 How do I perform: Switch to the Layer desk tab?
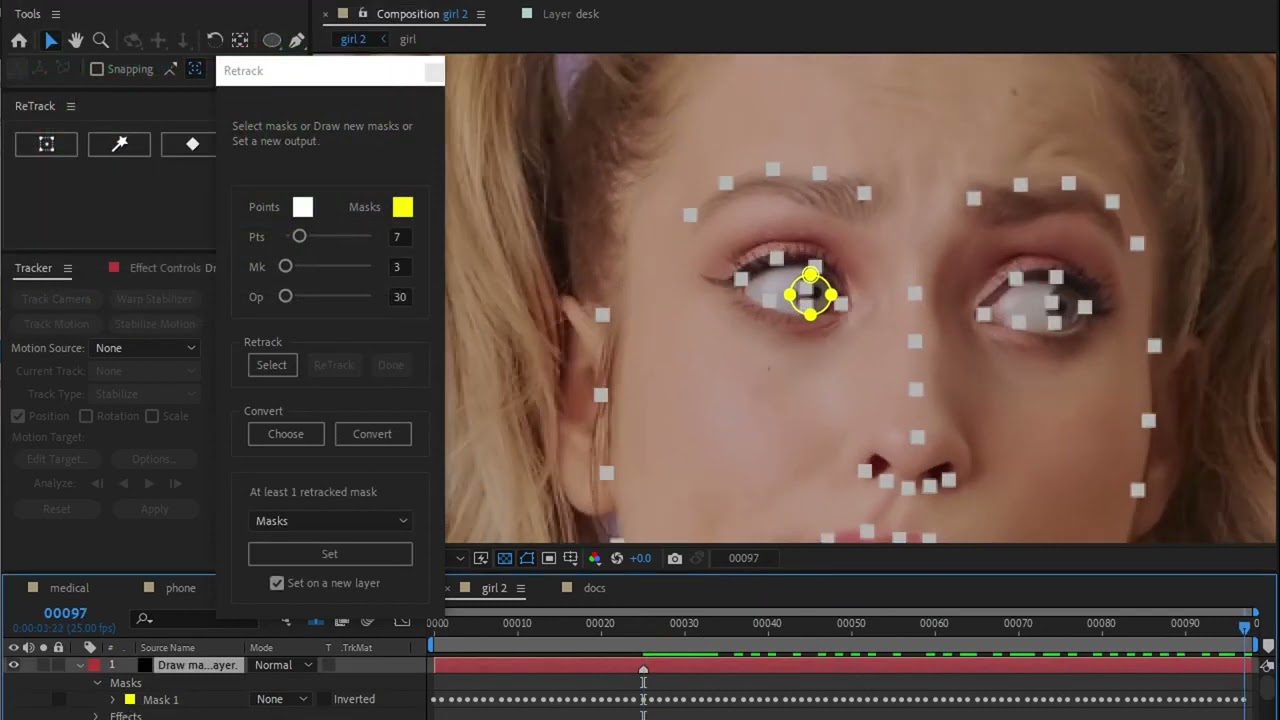(x=570, y=14)
